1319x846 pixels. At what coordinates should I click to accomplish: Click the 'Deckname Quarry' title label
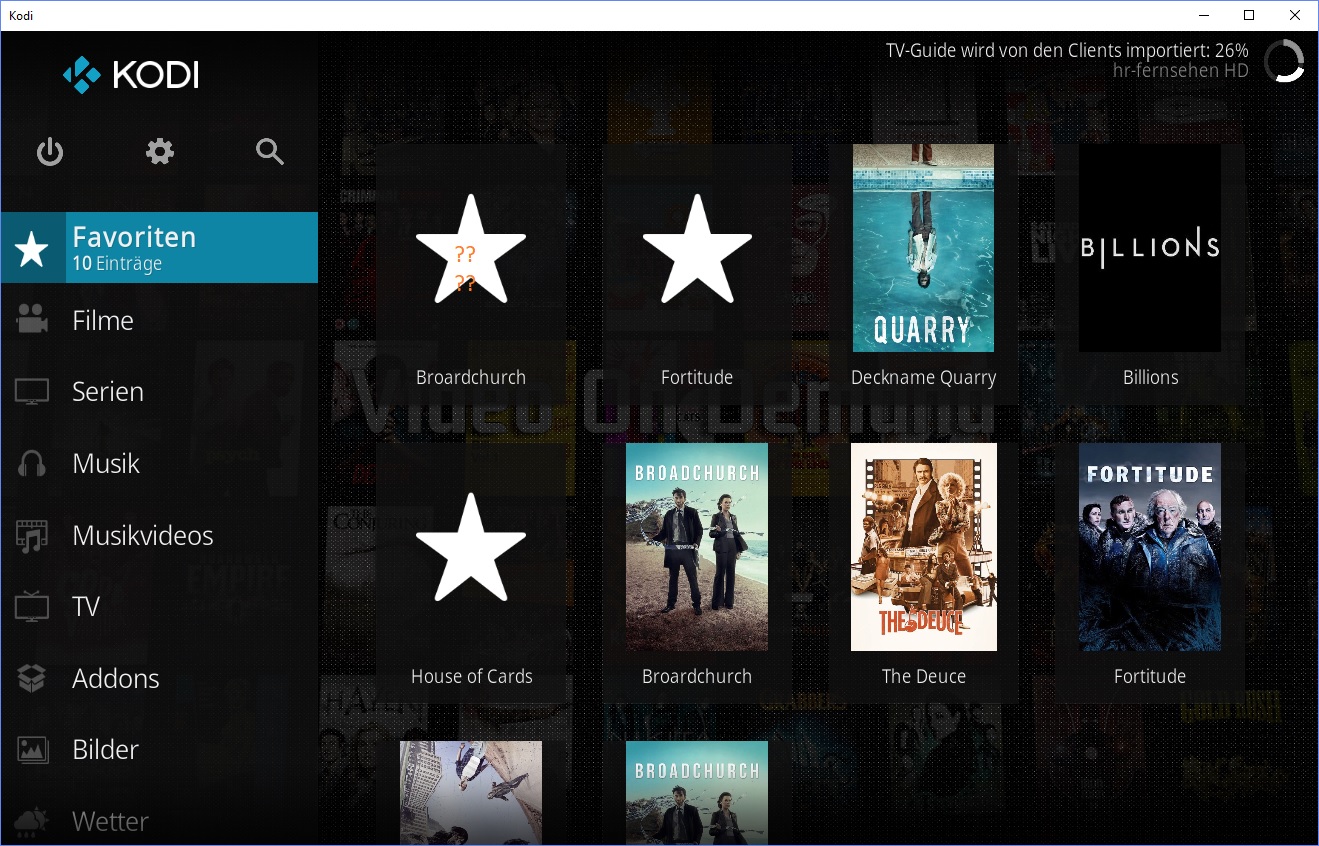point(923,378)
